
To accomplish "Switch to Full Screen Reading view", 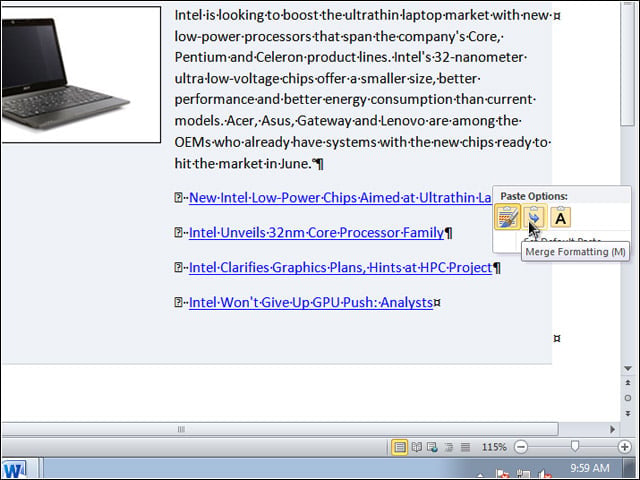I will pos(416,447).
